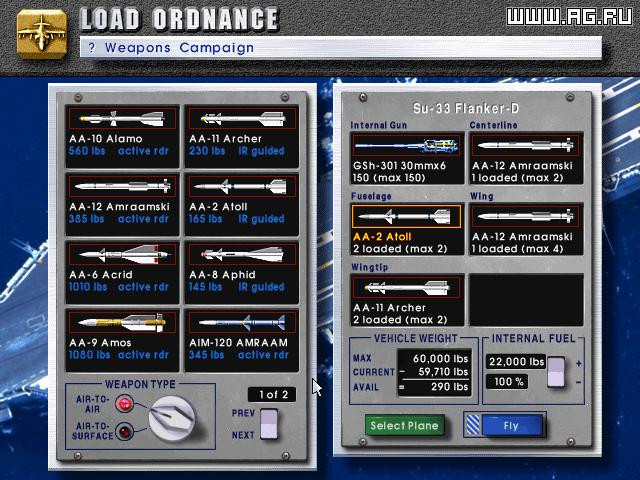This screenshot has height=480, width=640.
Task: Click the highlighted 'AA-2 Atoll' Fuselage label
Action: 382,237
